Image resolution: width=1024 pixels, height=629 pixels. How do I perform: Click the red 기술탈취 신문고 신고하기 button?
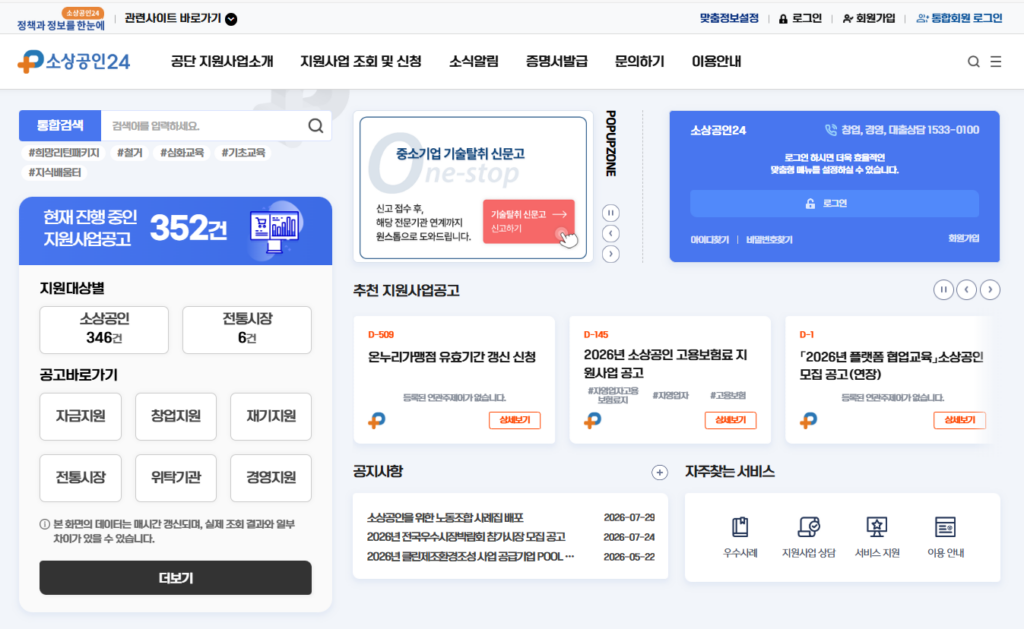tap(529, 221)
